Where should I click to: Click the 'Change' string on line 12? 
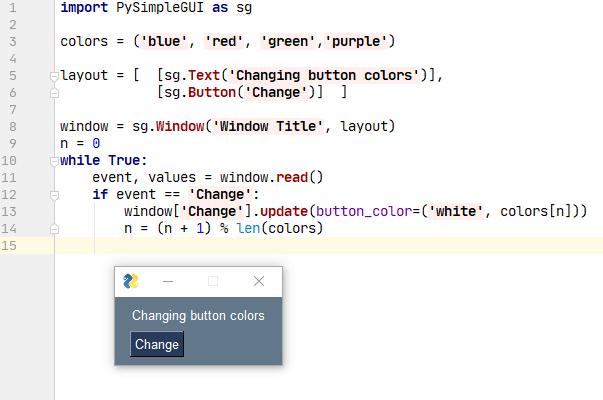pyautogui.click(x=220, y=194)
